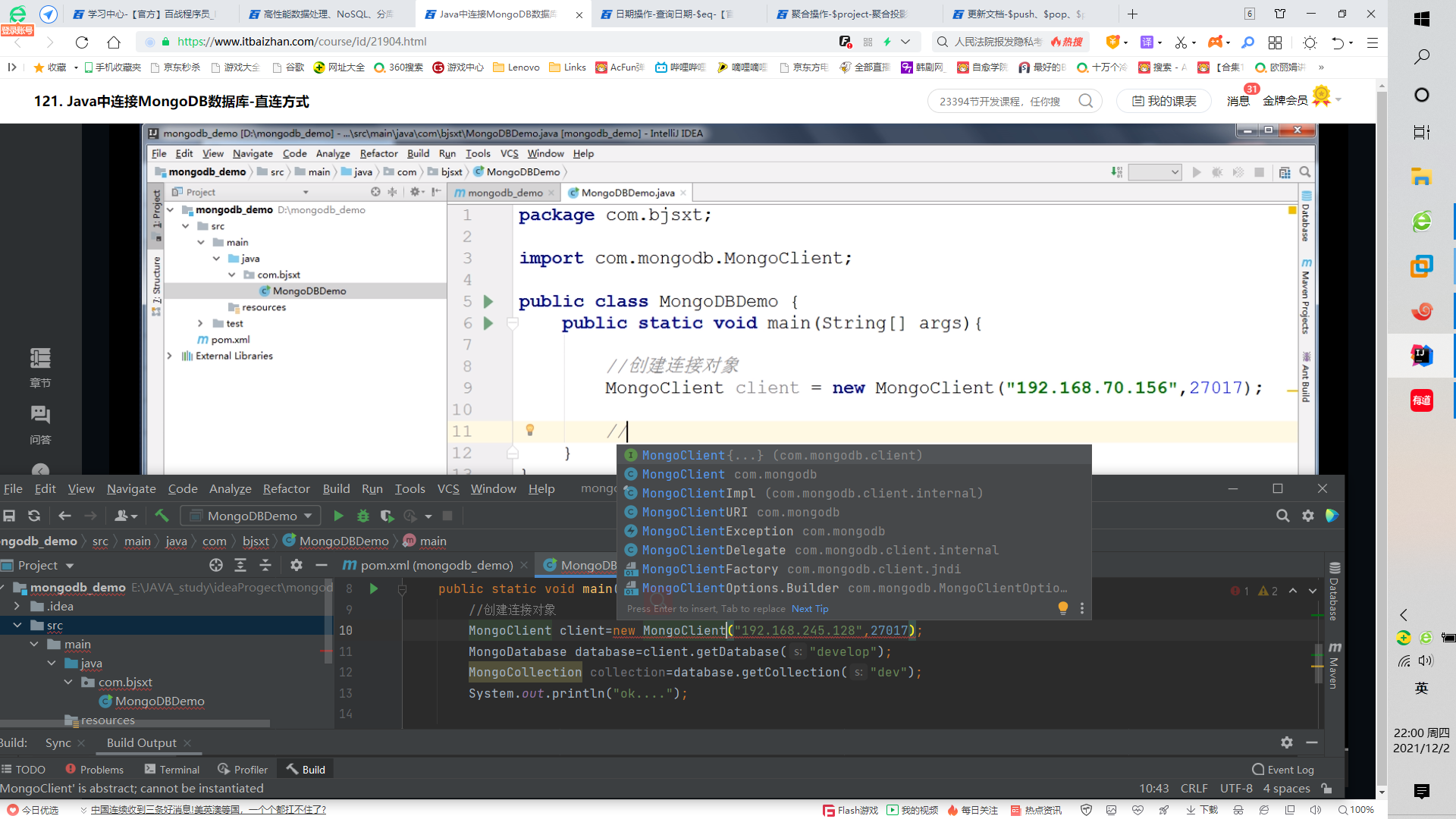This screenshot has height=819, width=1456.
Task: Navigate back with the left arrow icon
Action: click(64, 516)
